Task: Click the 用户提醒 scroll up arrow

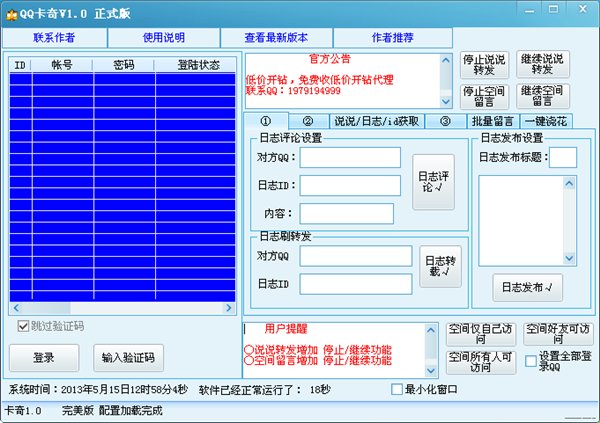Action: (431, 330)
